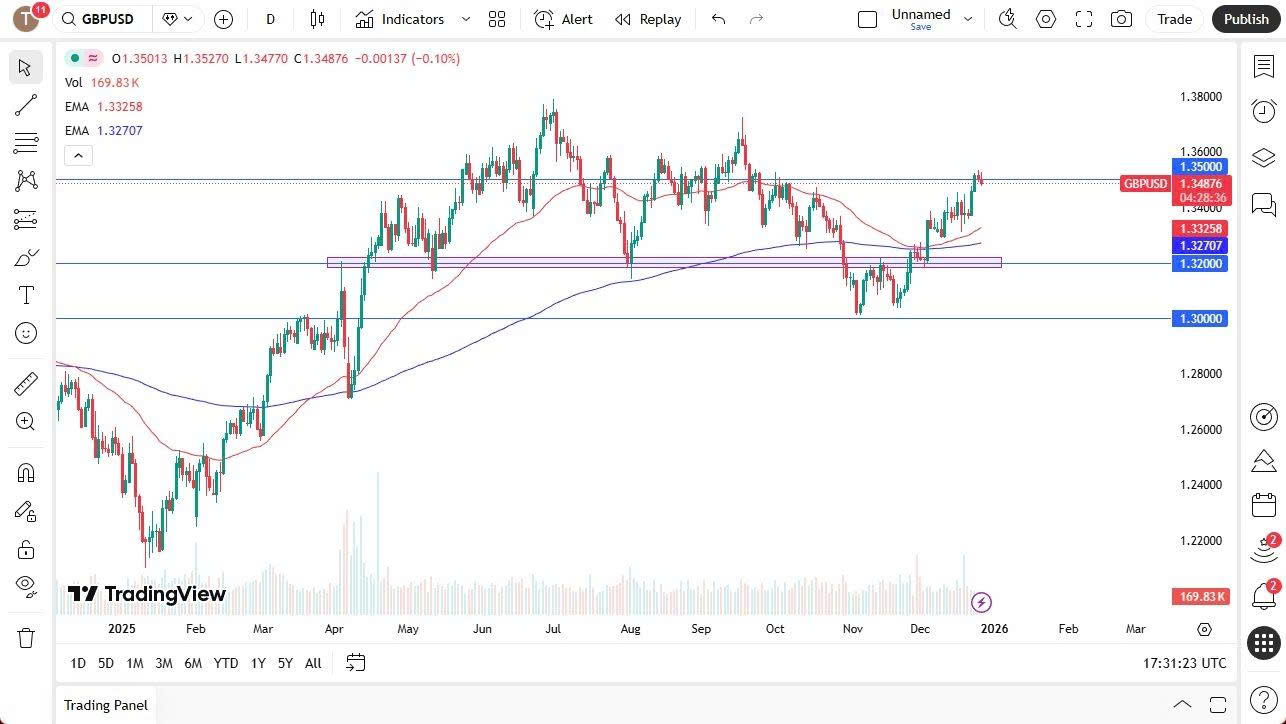Enter fullscreen mode
This screenshot has width=1286, height=724.
tap(1084, 19)
